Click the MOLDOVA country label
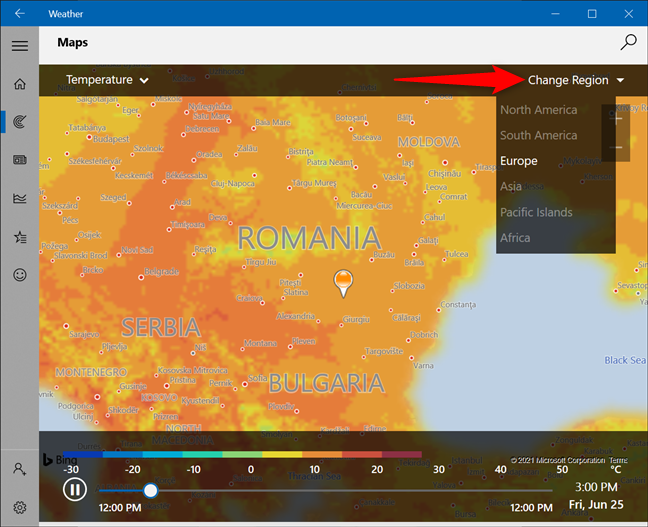This screenshot has width=648, height=527. pos(429,142)
